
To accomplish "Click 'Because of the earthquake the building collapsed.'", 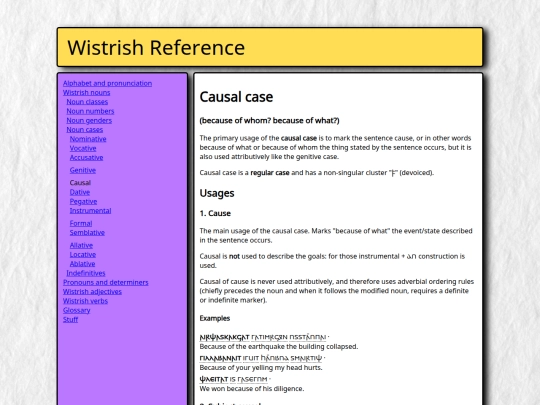I will (279, 347).
